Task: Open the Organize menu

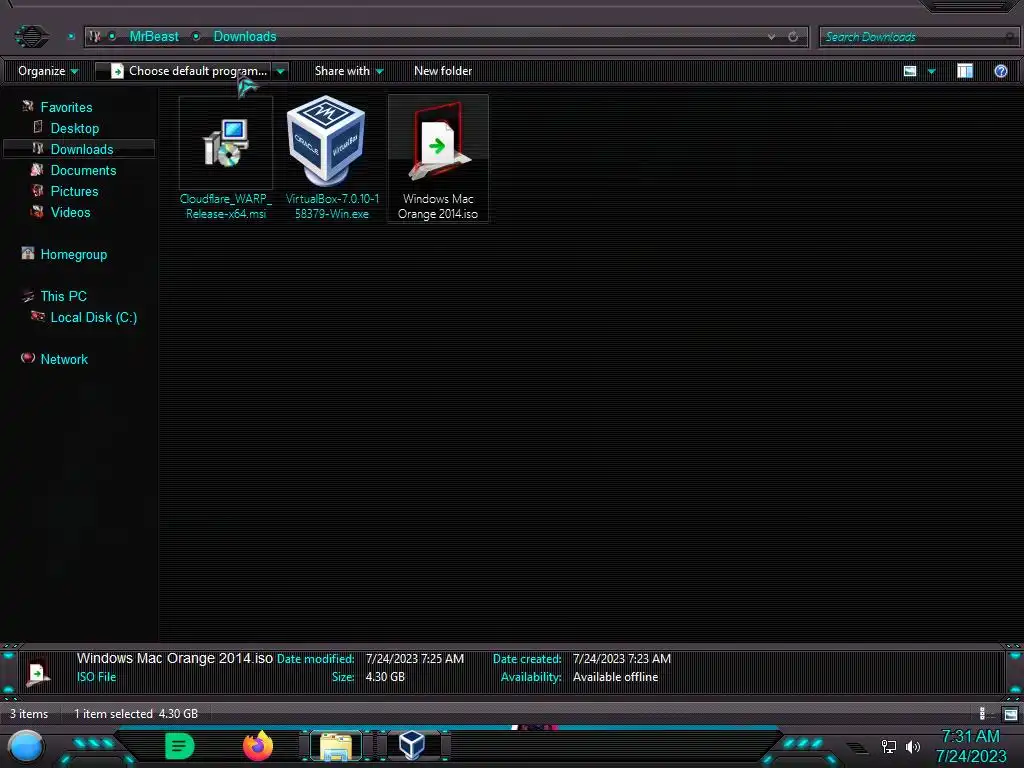Action: pos(48,71)
